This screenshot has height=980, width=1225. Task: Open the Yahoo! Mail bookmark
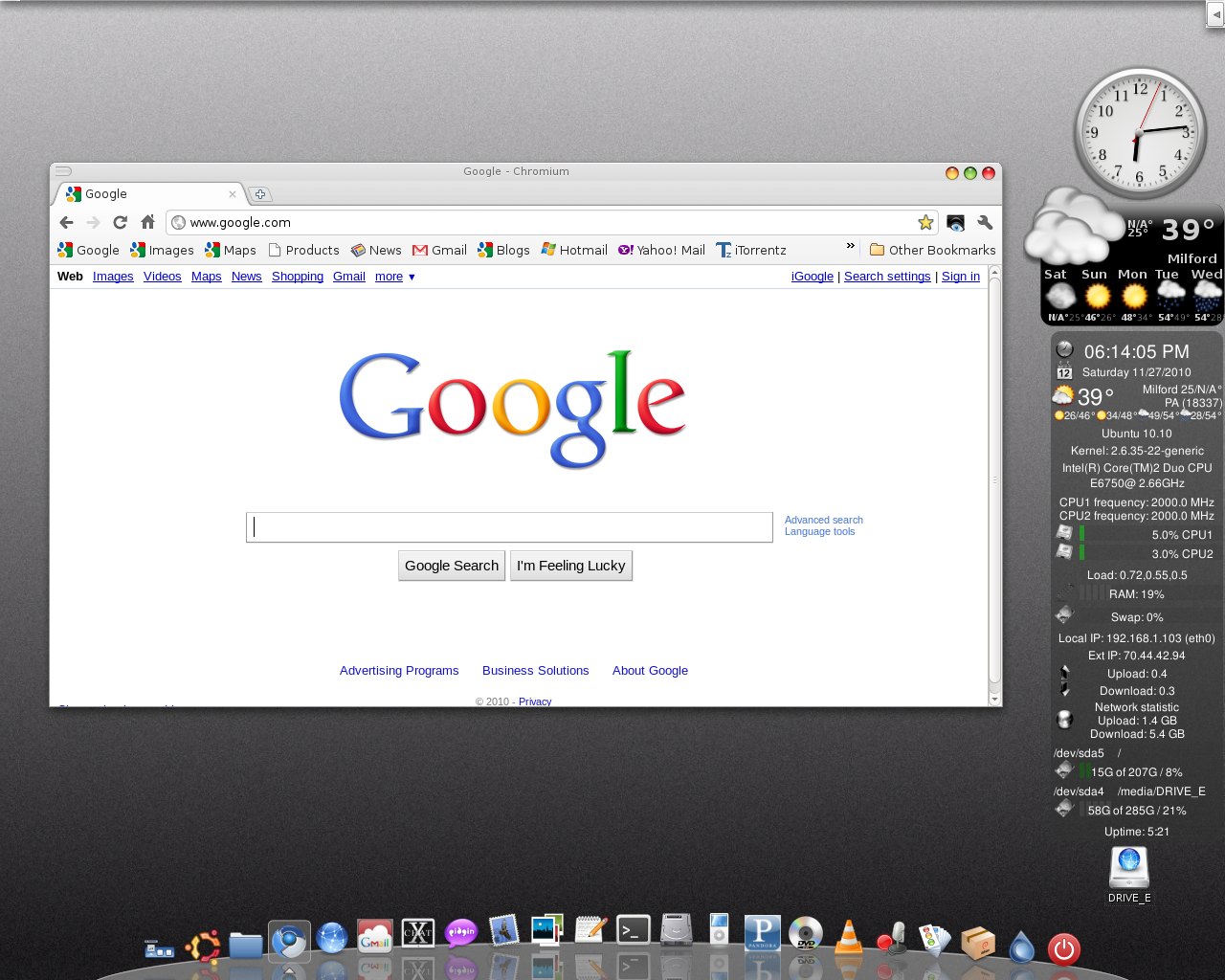(x=661, y=250)
